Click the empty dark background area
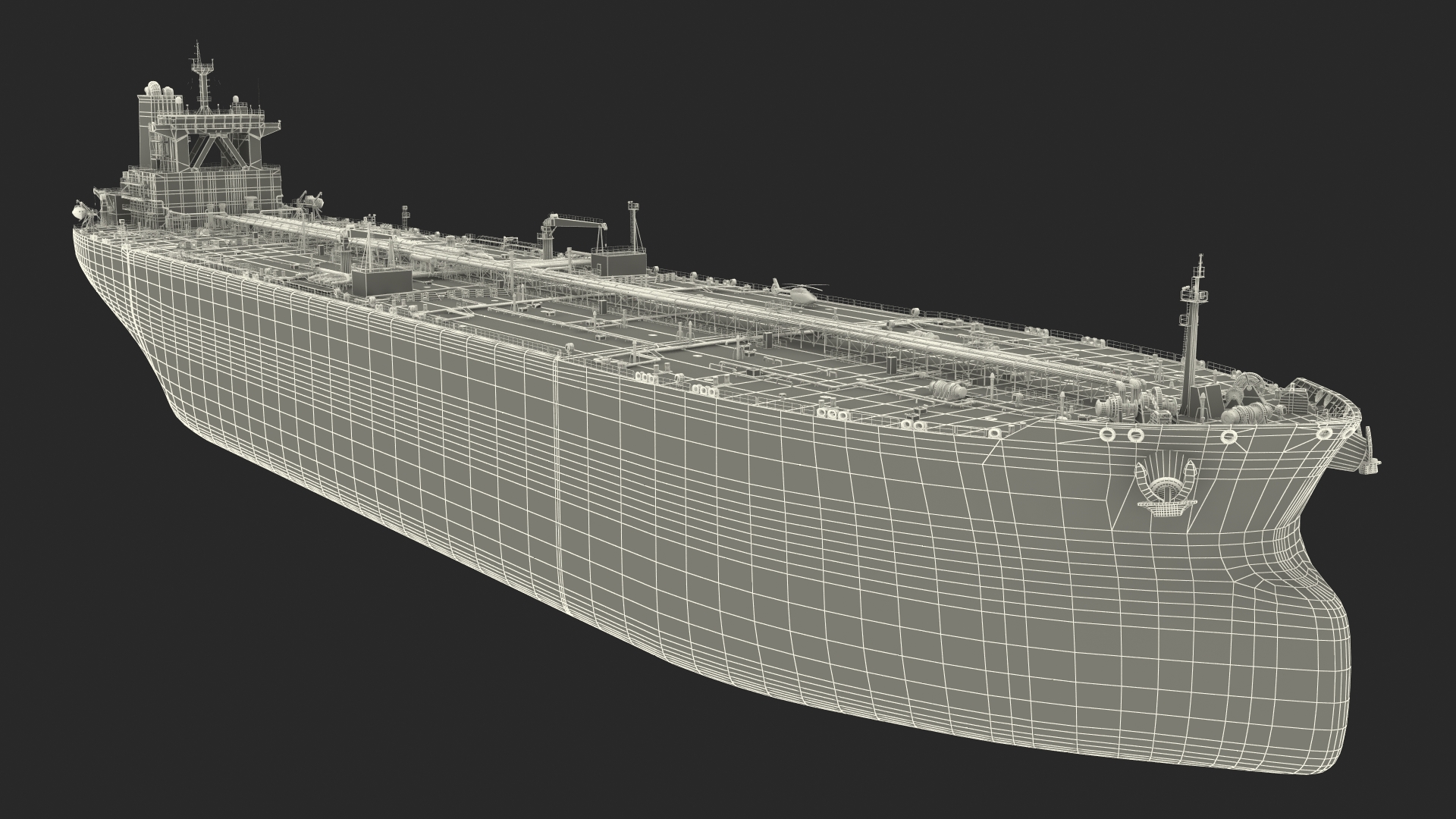 pos(986,114)
